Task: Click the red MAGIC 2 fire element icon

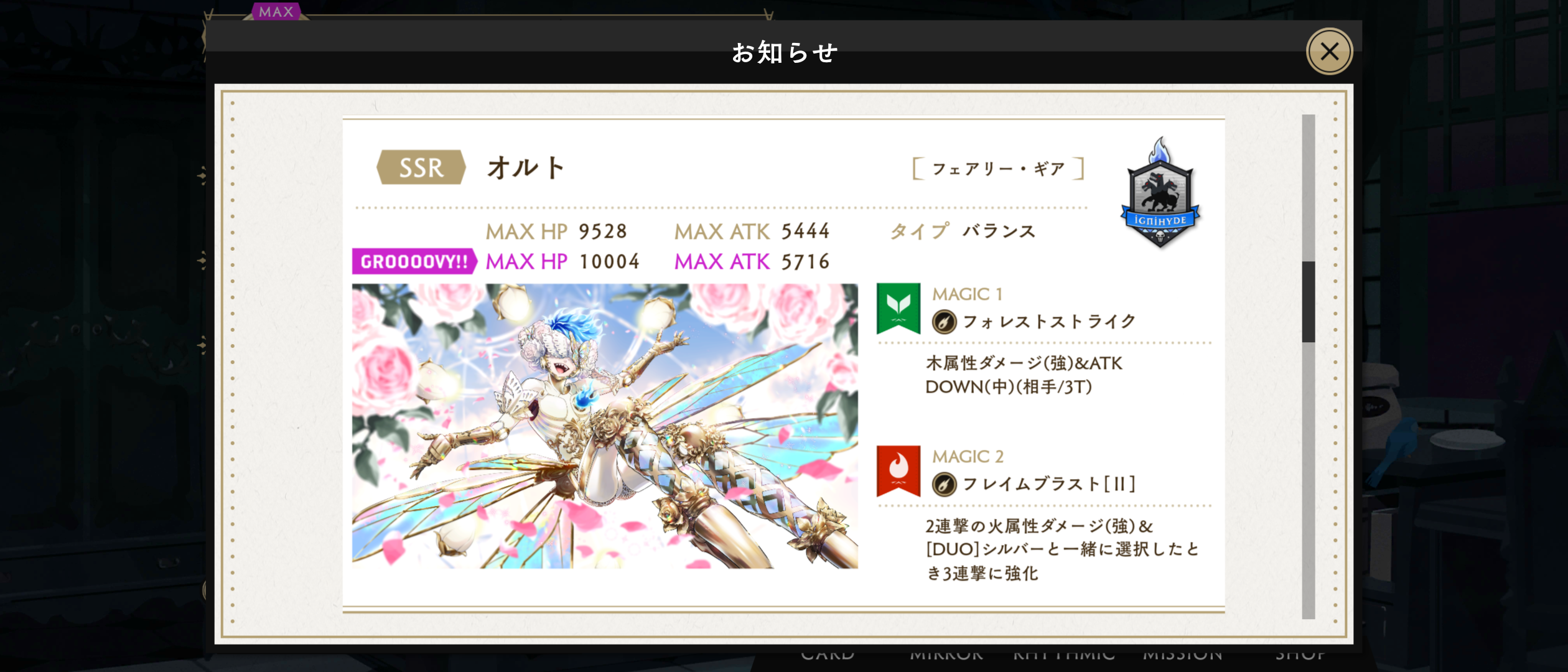Action: pos(898,470)
